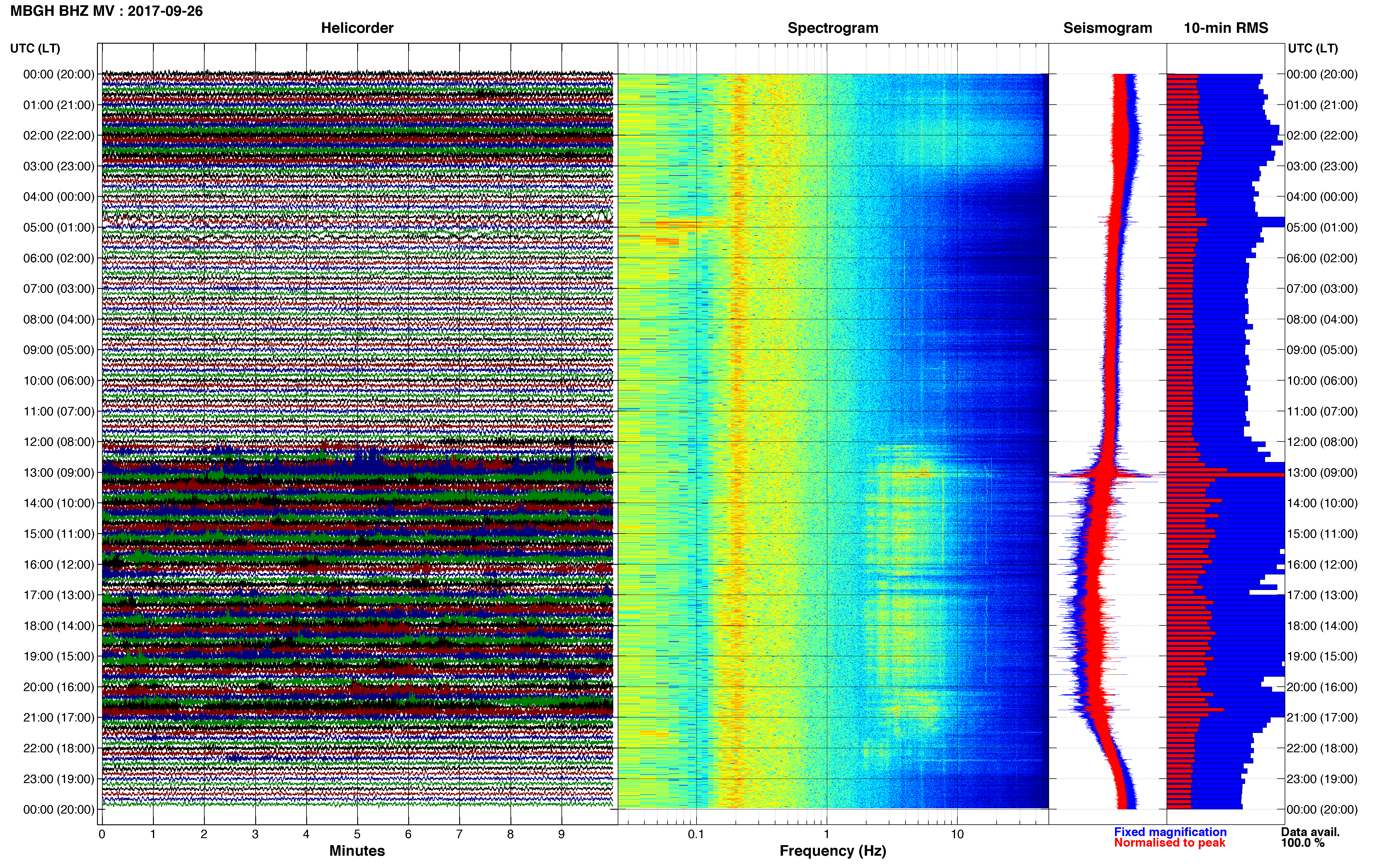This screenshot has height=868, width=1389.
Task: Click the '6' tick on the Minutes axis
Action: click(x=408, y=834)
